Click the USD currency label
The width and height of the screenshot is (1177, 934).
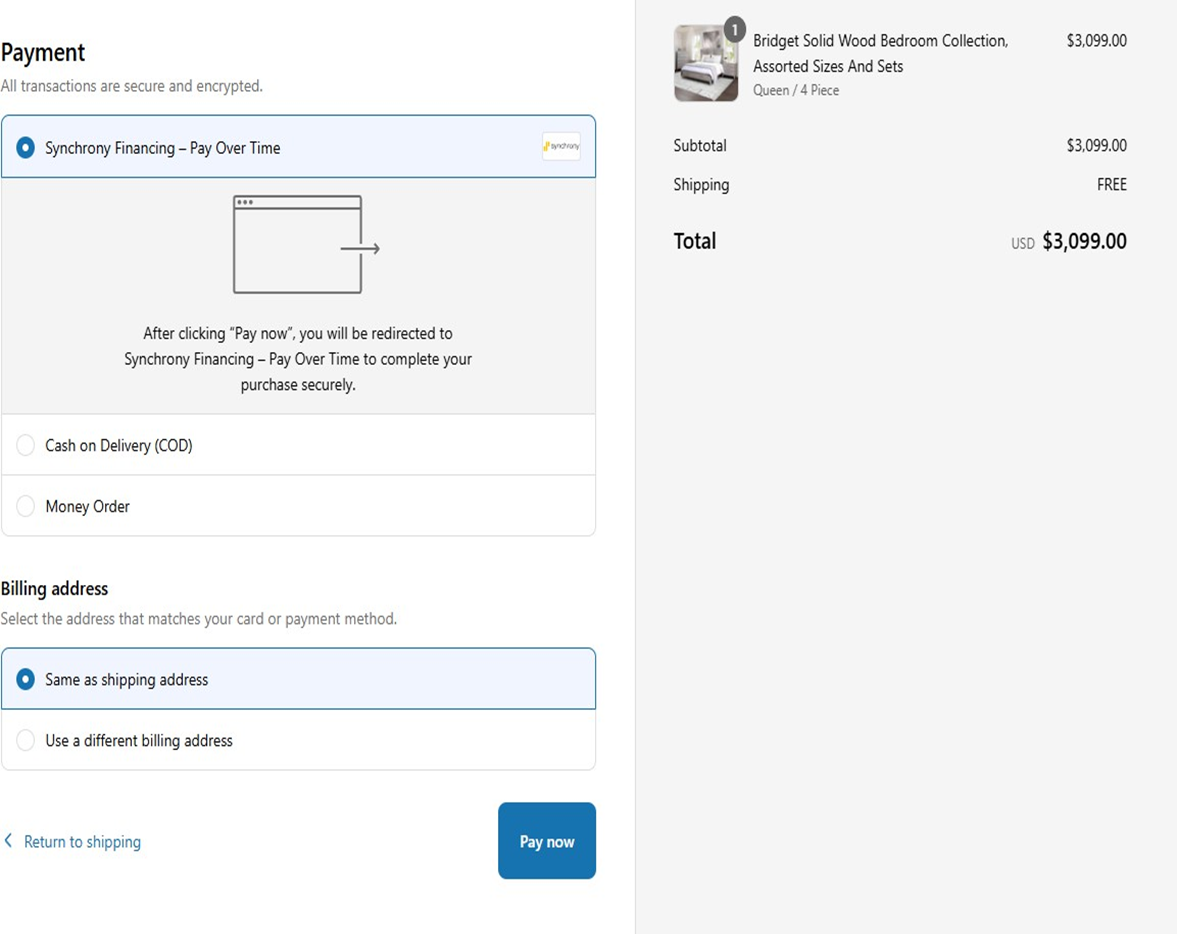click(x=1022, y=244)
